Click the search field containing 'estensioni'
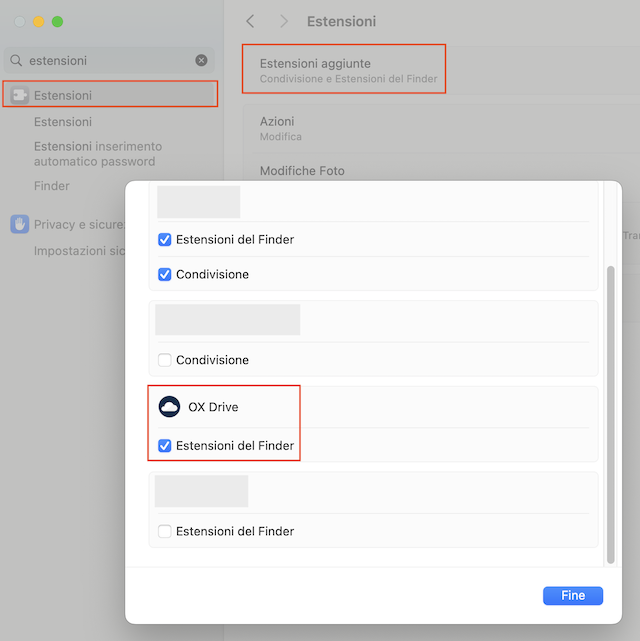Image resolution: width=640 pixels, height=641 pixels. click(109, 61)
